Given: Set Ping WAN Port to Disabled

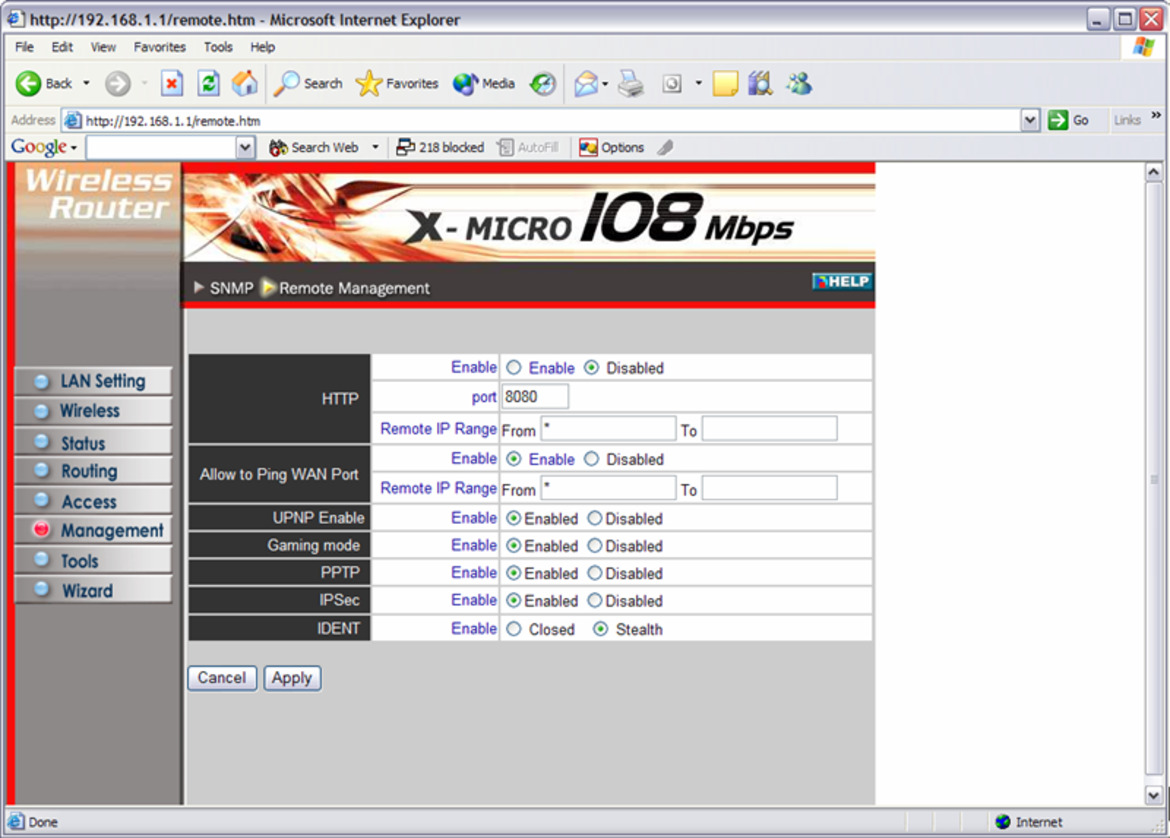Looking at the screenshot, I should [x=591, y=459].
